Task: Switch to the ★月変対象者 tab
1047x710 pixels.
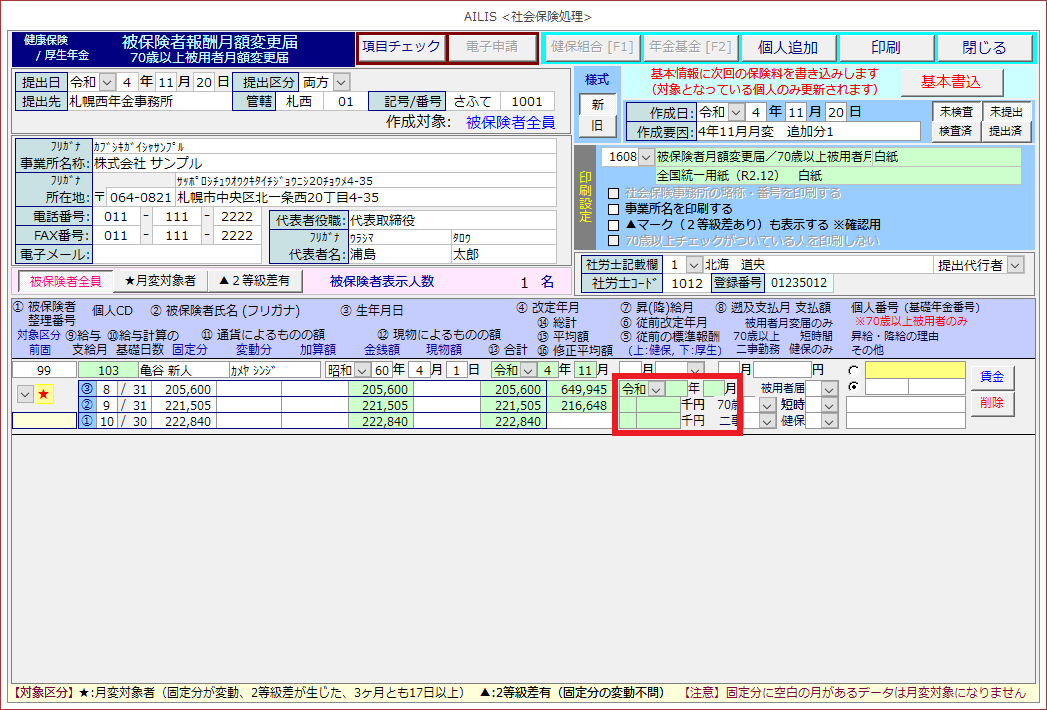Action: point(160,281)
